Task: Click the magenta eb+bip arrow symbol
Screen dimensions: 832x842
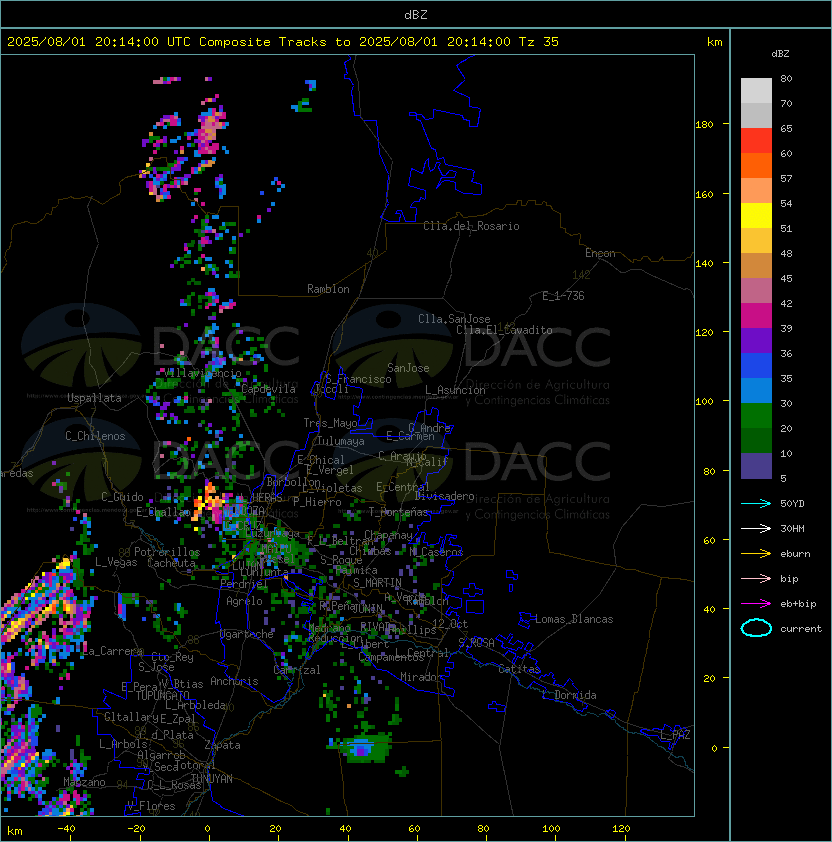Action: (756, 604)
